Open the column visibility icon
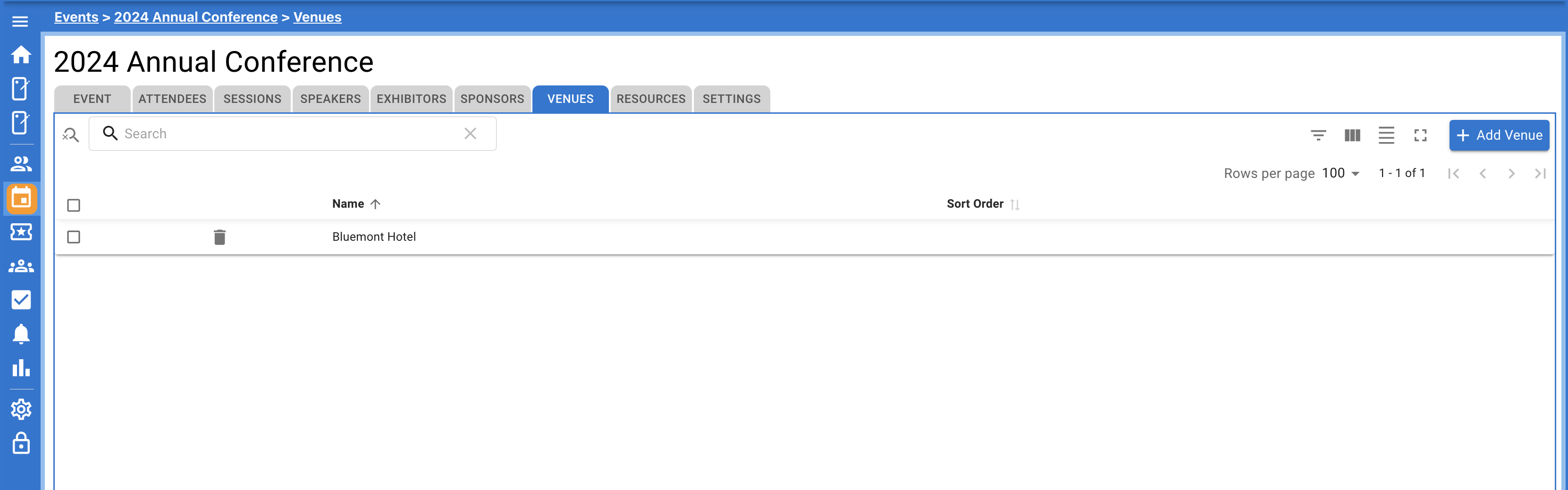The height and width of the screenshot is (490, 1568). tap(1352, 135)
